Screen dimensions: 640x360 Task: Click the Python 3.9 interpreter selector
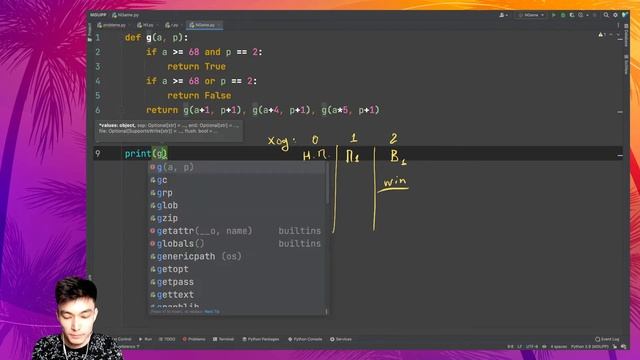(x=589, y=347)
